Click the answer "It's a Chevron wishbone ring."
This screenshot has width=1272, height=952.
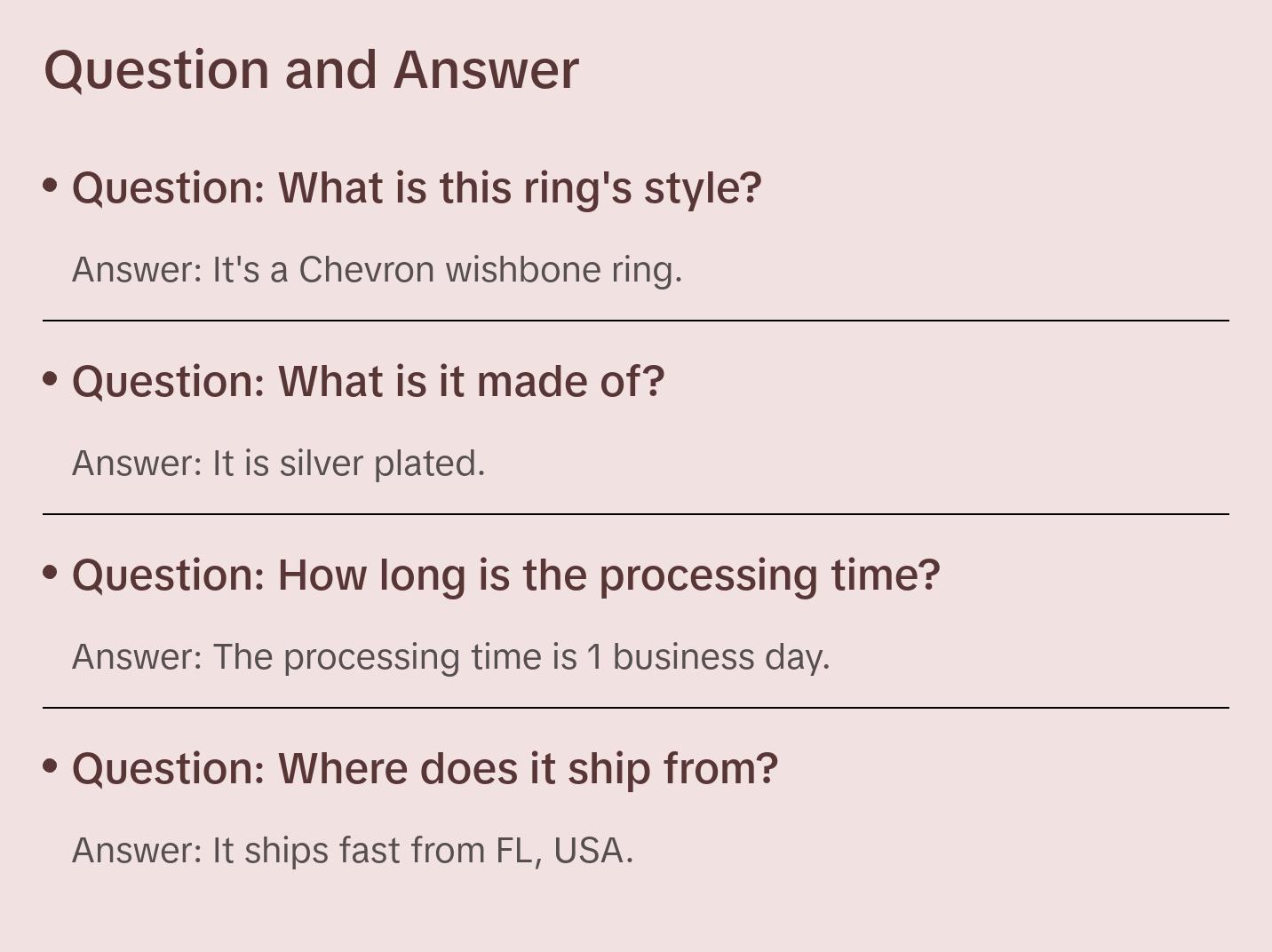click(x=377, y=270)
